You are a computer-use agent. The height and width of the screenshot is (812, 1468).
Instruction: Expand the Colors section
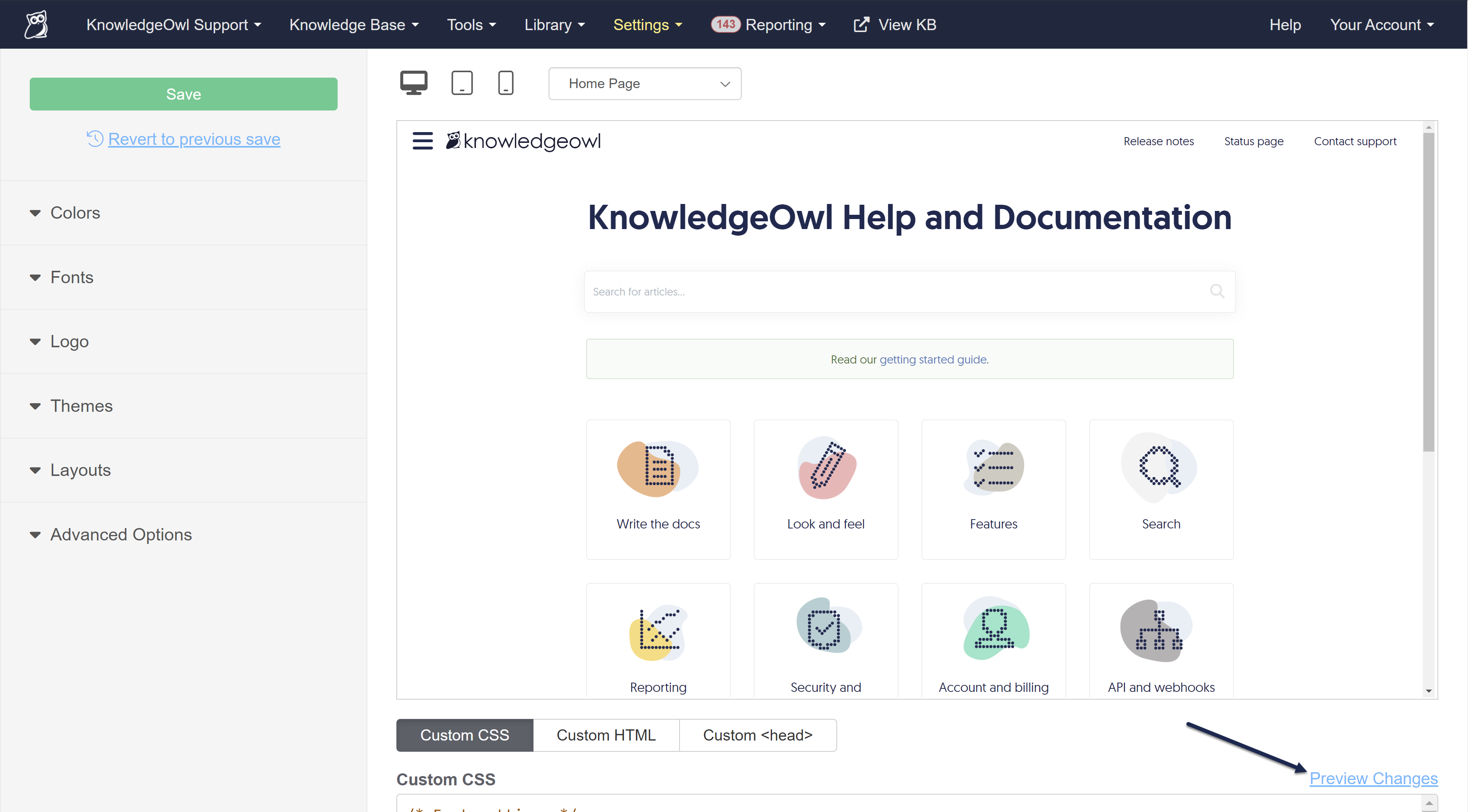75,212
